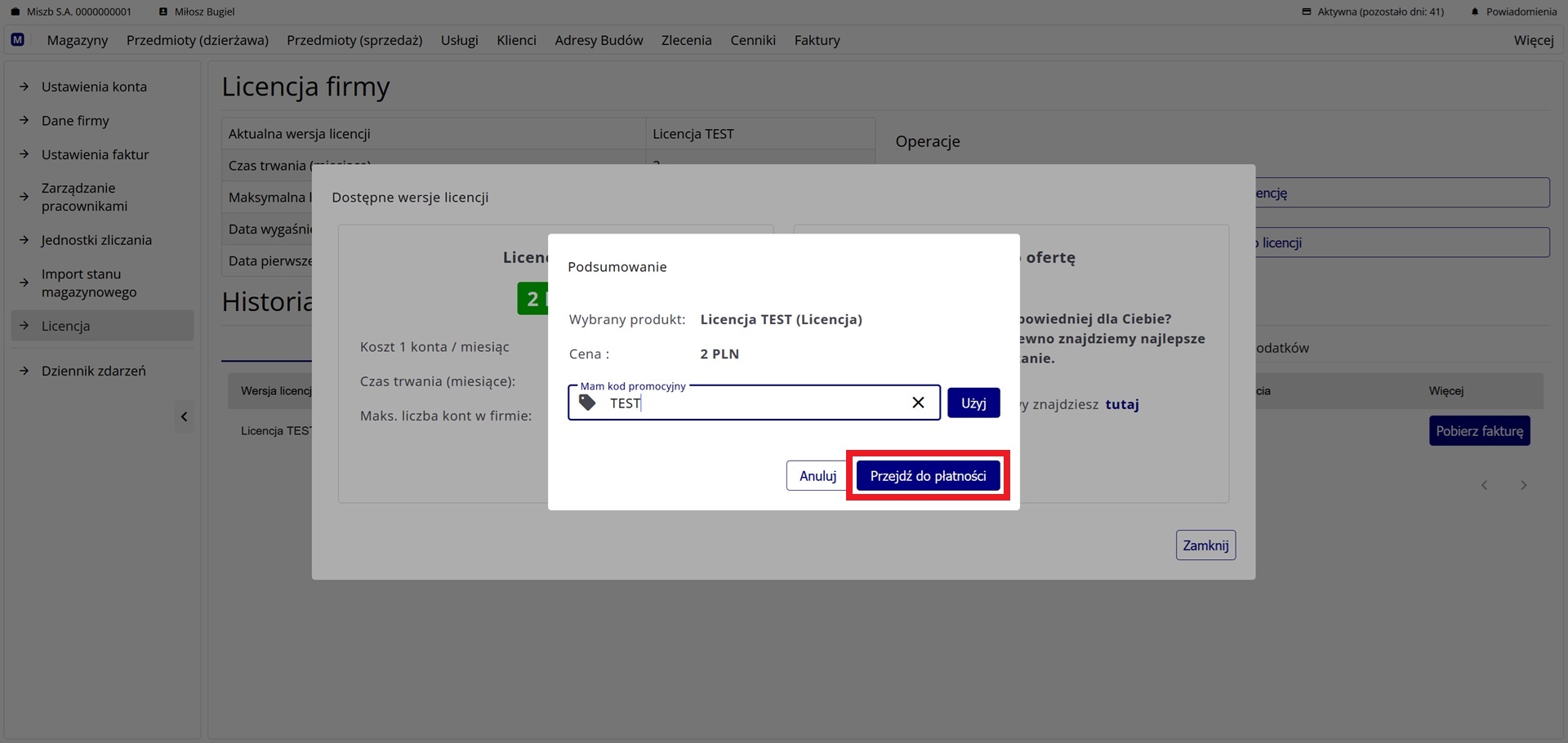Click arrow icon beside Ustawienia konta
Image resolution: width=1568 pixels, height=743 pixels.
tap(24, 87)
